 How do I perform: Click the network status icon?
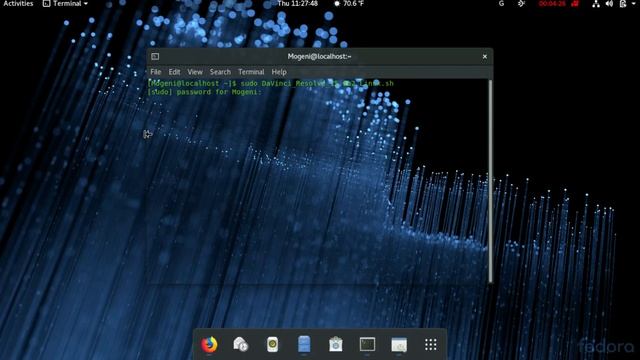point(596,4)
